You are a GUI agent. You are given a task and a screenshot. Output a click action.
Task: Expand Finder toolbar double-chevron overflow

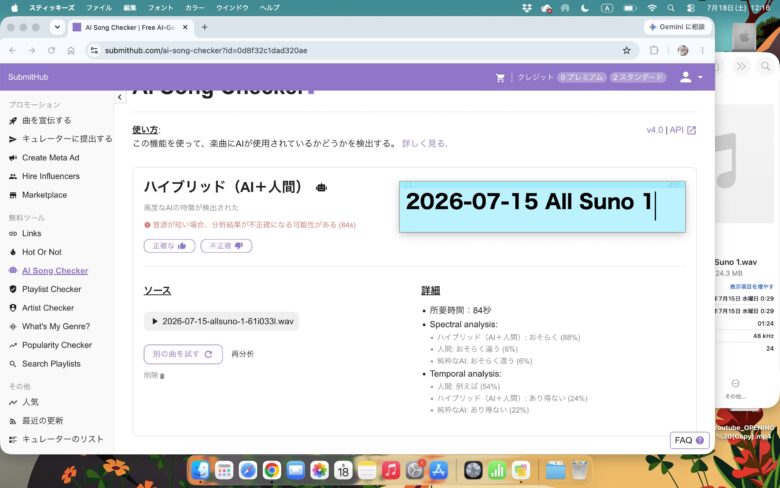point(741,66)
